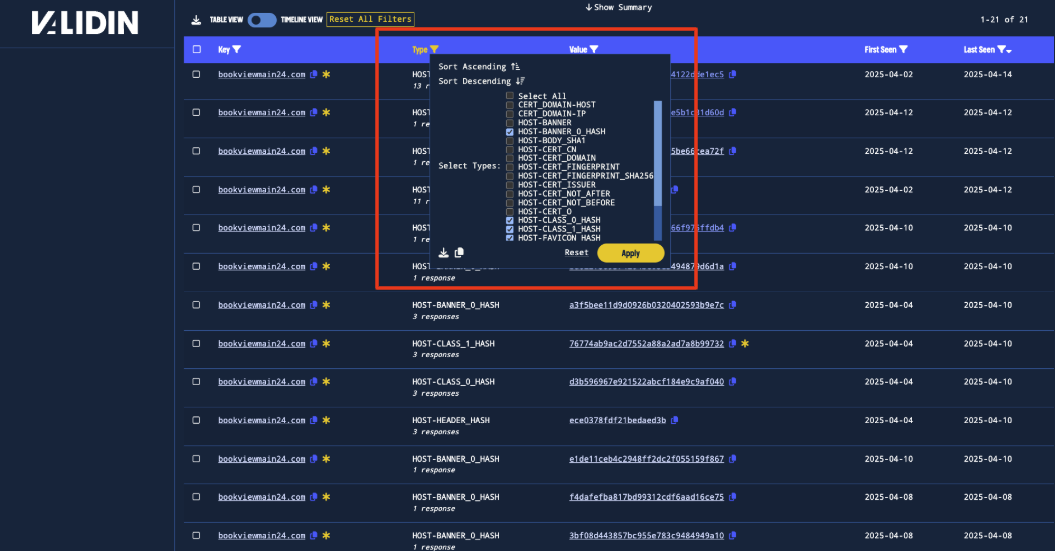Copy the value ending 494879d6d1a
Viewport: 1055px width, 551px height.
733,266
